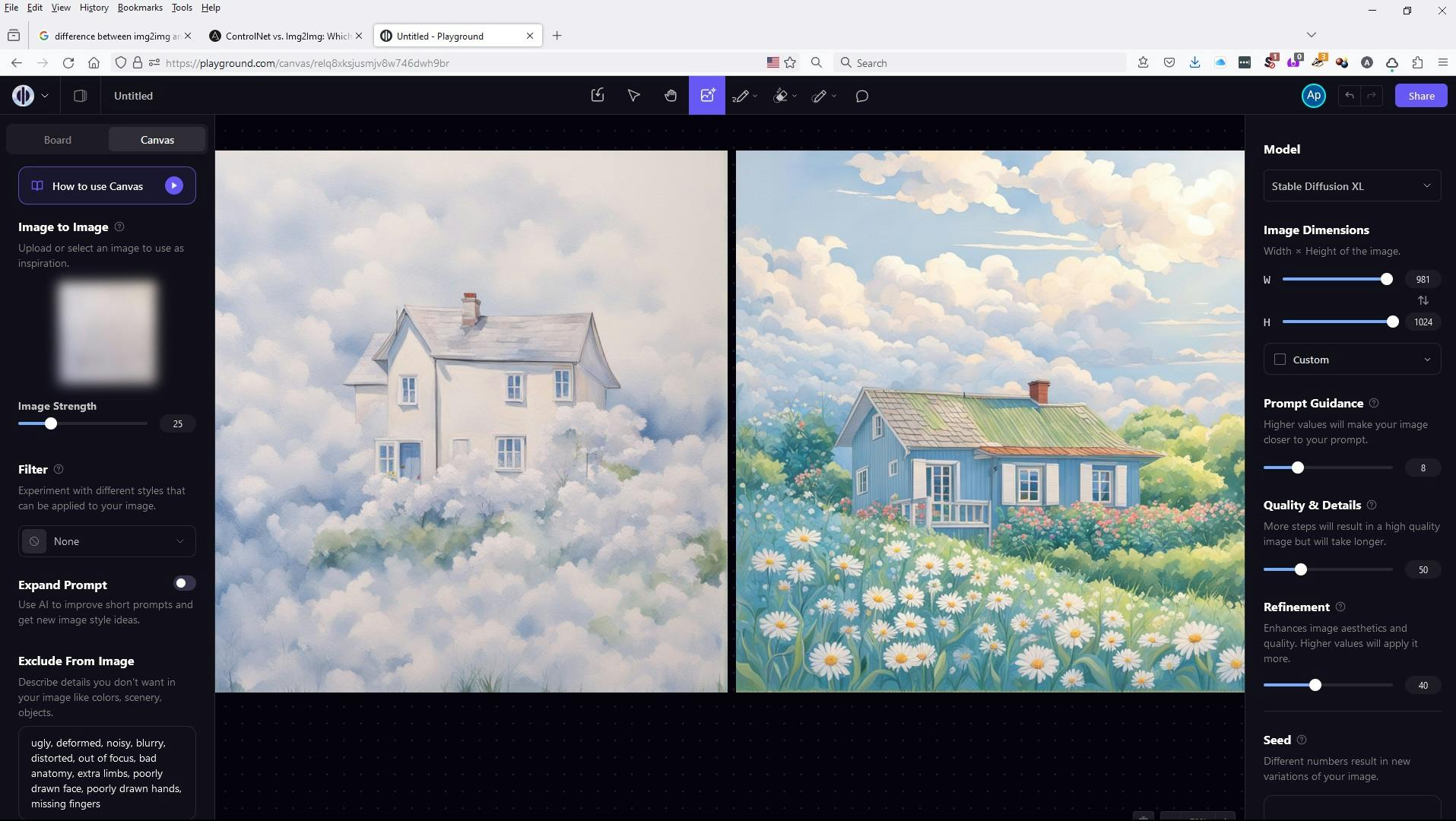Toggle the Expand Prompt switch
The image size is (1456, 821).
(x=184, y=583)
